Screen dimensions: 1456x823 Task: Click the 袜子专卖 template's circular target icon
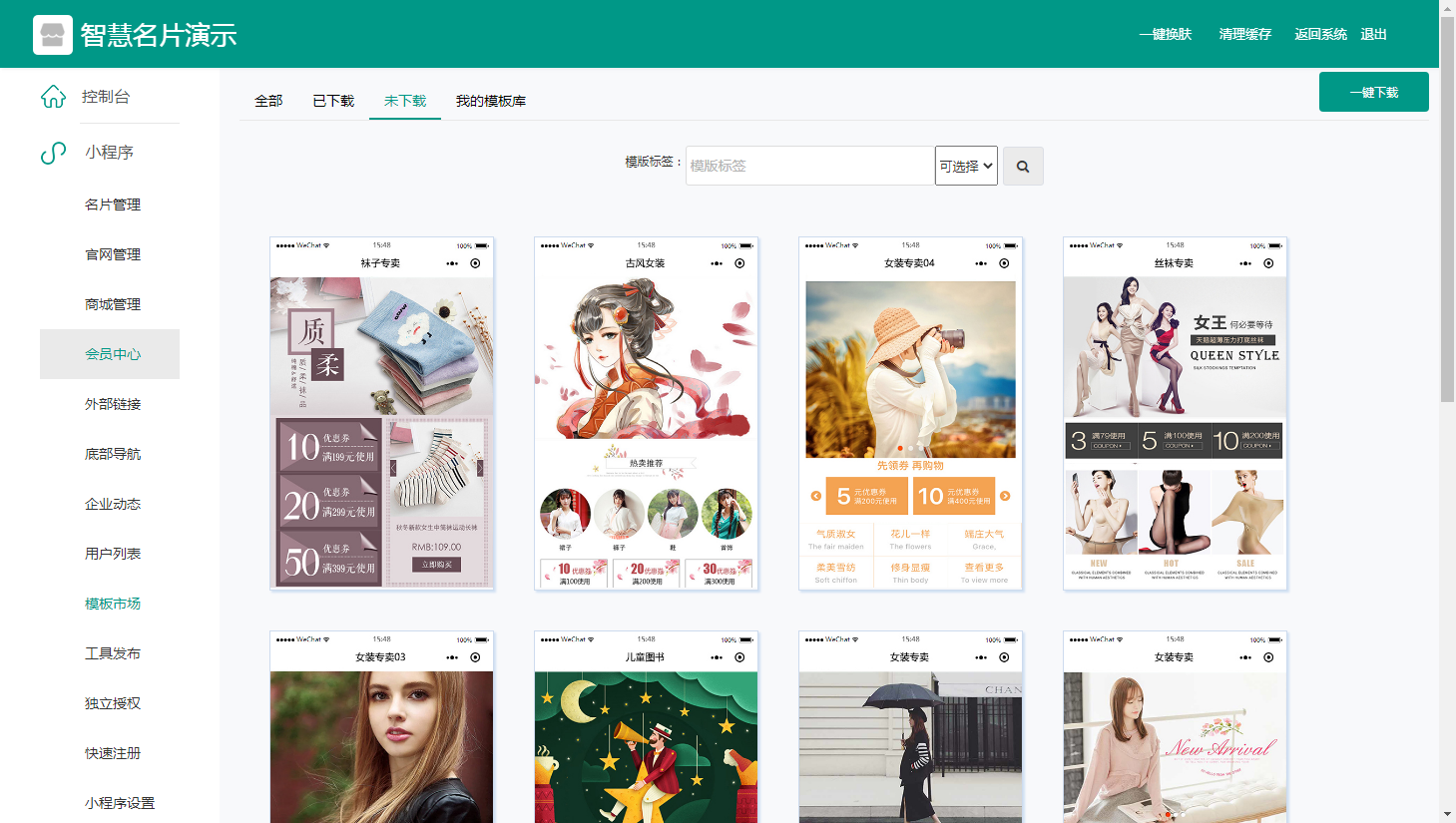click(x=475, y=263)
